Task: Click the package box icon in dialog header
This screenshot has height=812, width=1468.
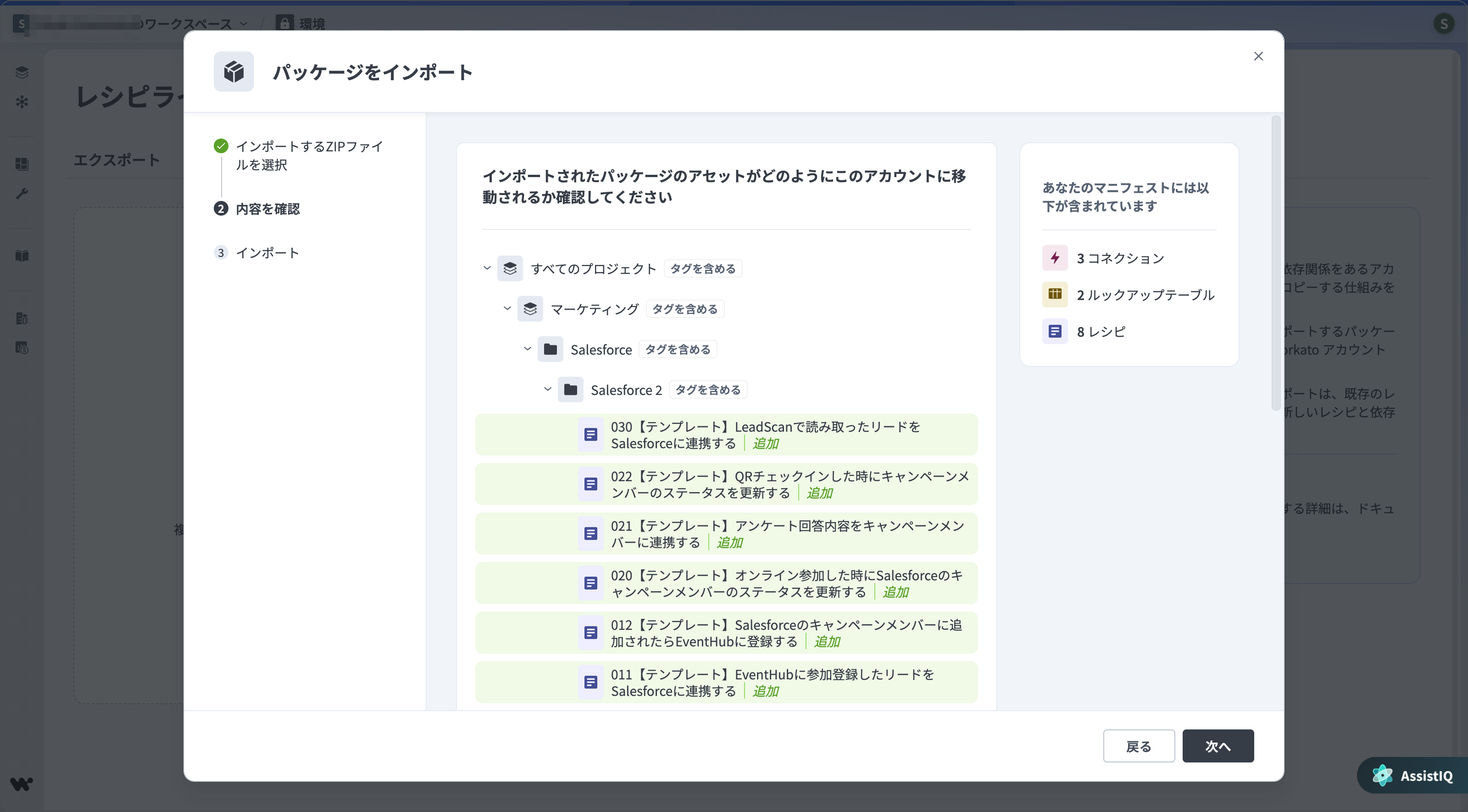Action: pos(234,72)
